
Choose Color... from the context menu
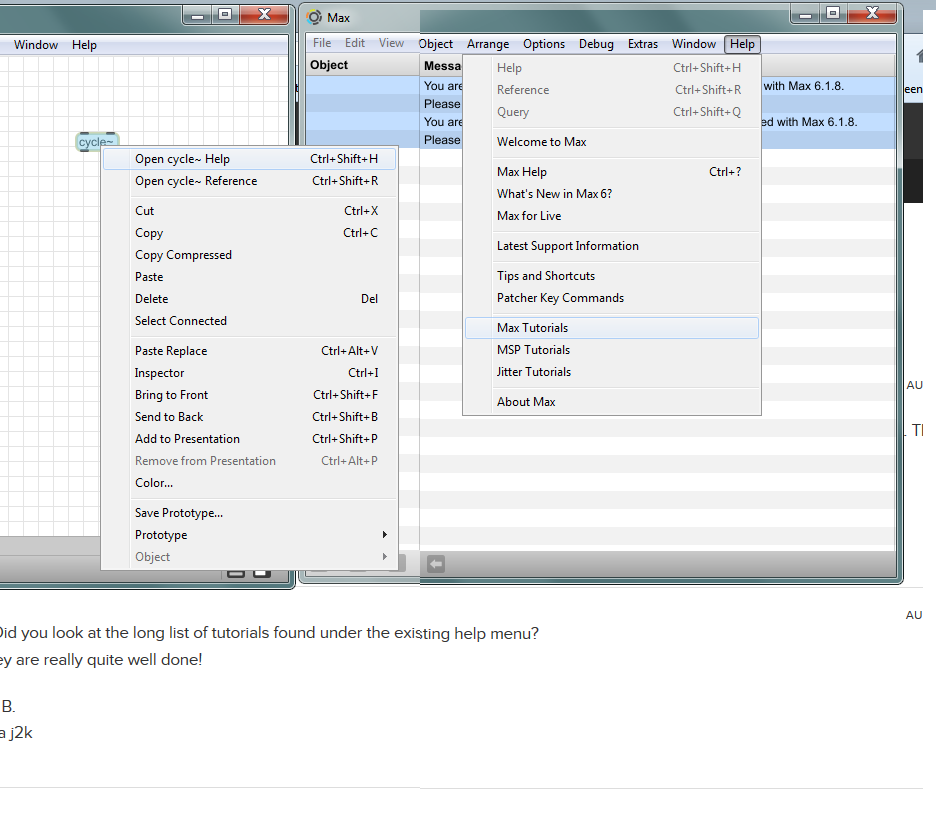click(x=154, y=483)
